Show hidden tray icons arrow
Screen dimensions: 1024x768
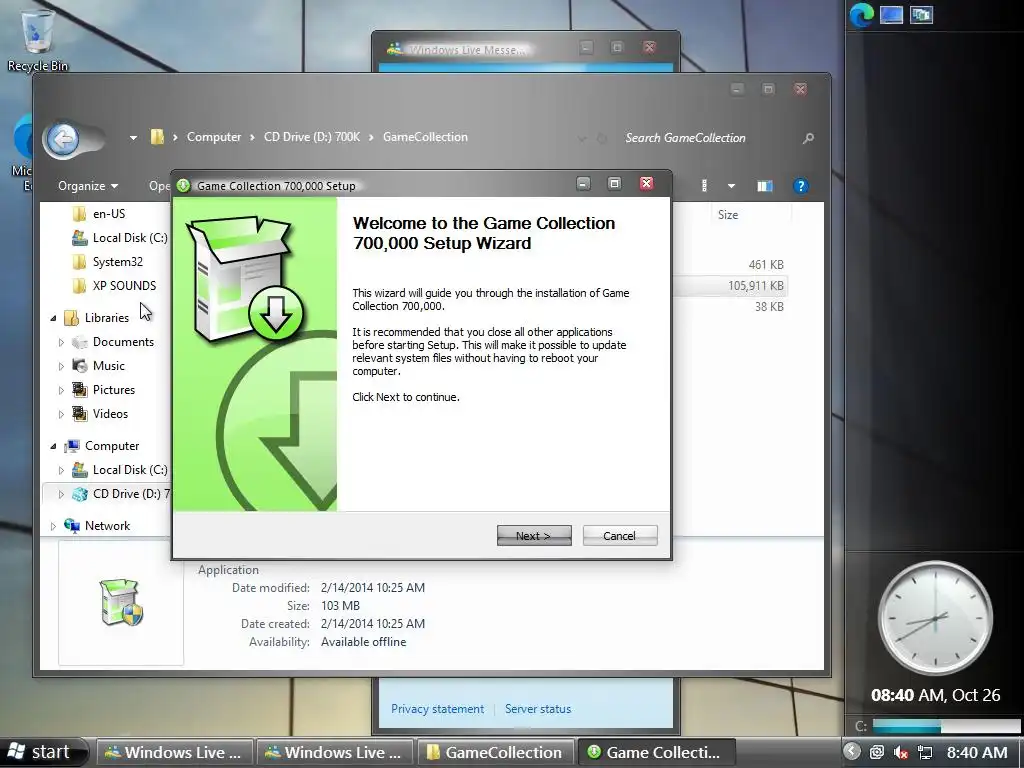point(852,752)
